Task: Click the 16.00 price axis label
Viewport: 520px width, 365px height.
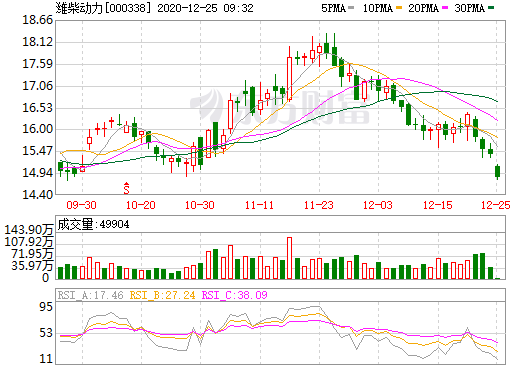Action: point(37,129)
